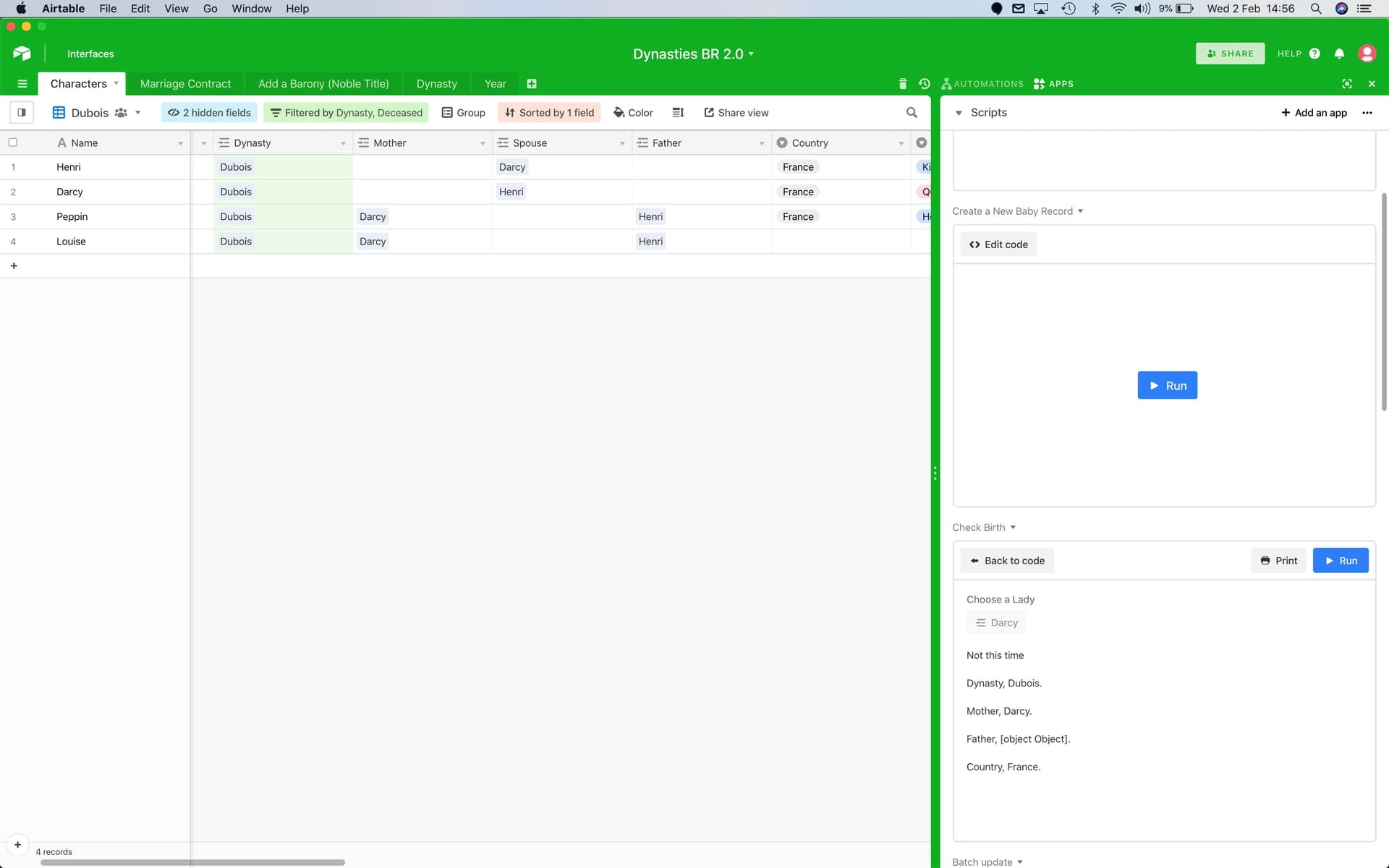Toggle the select all records checkbox
This screenshot has width=1389, height=868.
coord(13,142)
